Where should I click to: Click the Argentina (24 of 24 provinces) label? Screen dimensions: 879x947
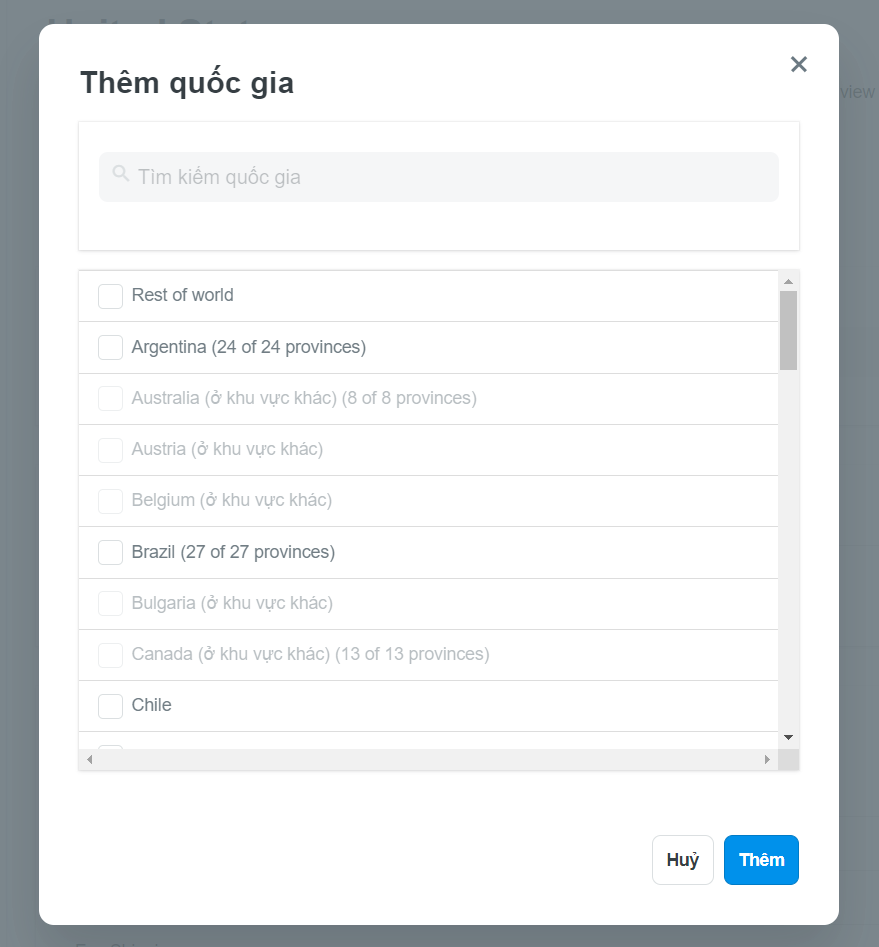[249, 347]
